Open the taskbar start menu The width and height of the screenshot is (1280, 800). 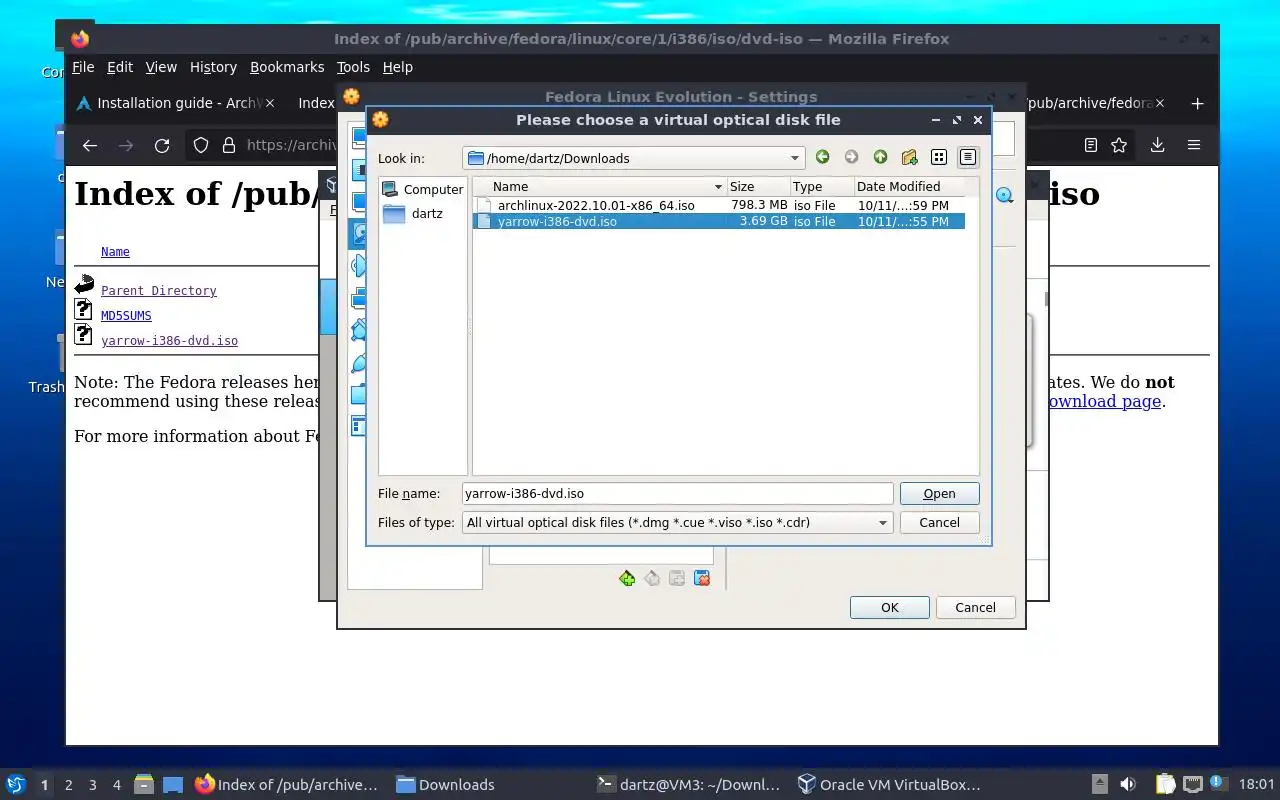[15, 784]
